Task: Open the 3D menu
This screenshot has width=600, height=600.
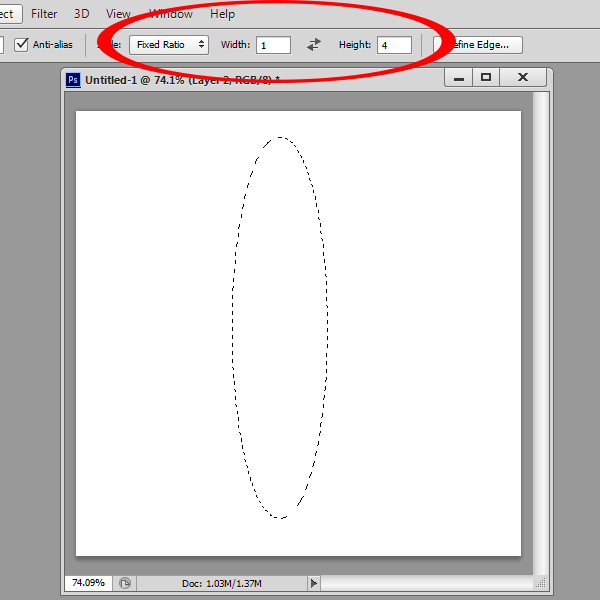Action: point(82,14)
